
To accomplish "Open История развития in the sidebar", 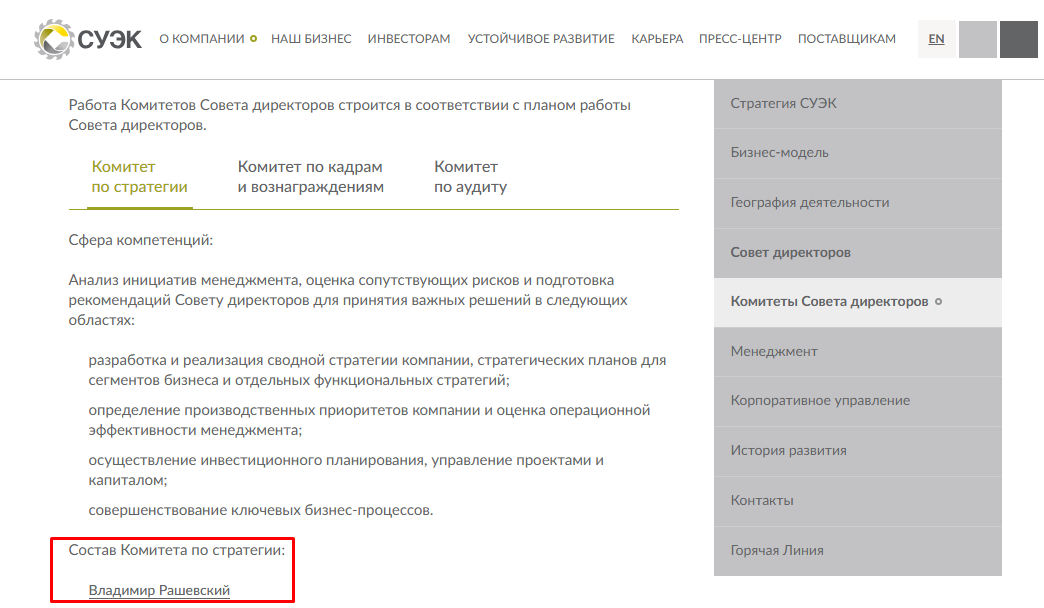I will click(x=858, y=451).
